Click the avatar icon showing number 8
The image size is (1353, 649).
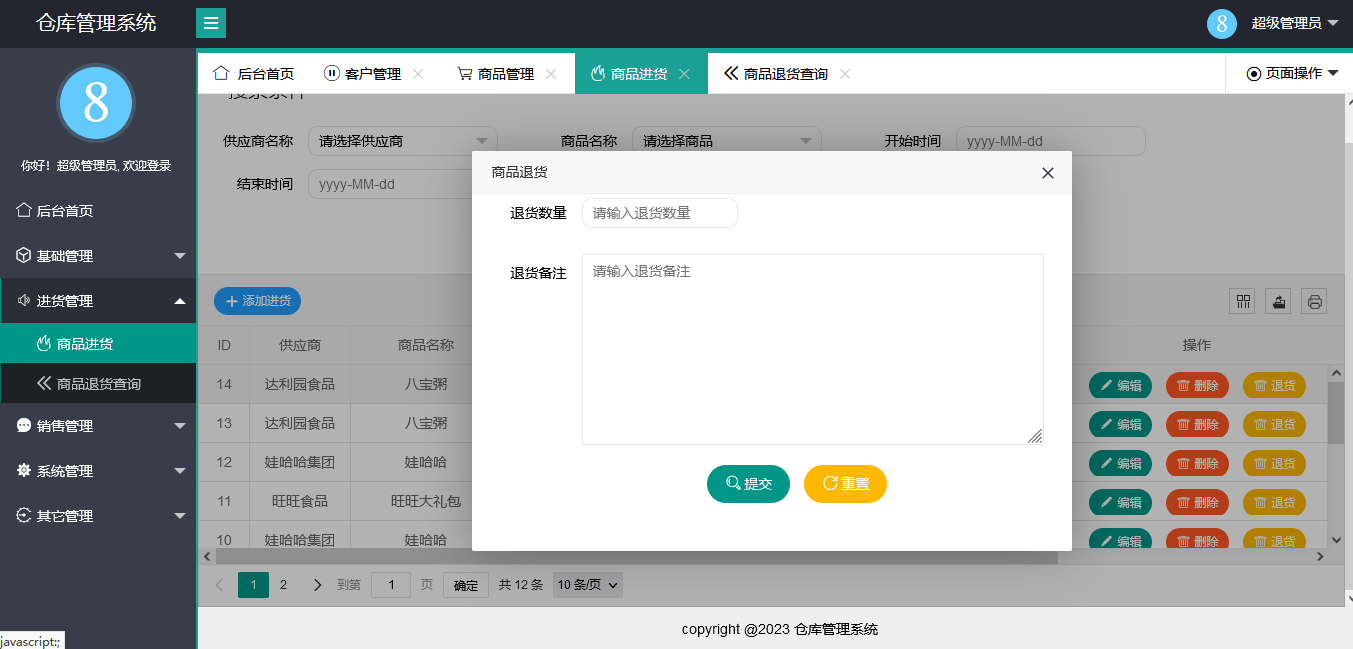(x=1221, y=23)
